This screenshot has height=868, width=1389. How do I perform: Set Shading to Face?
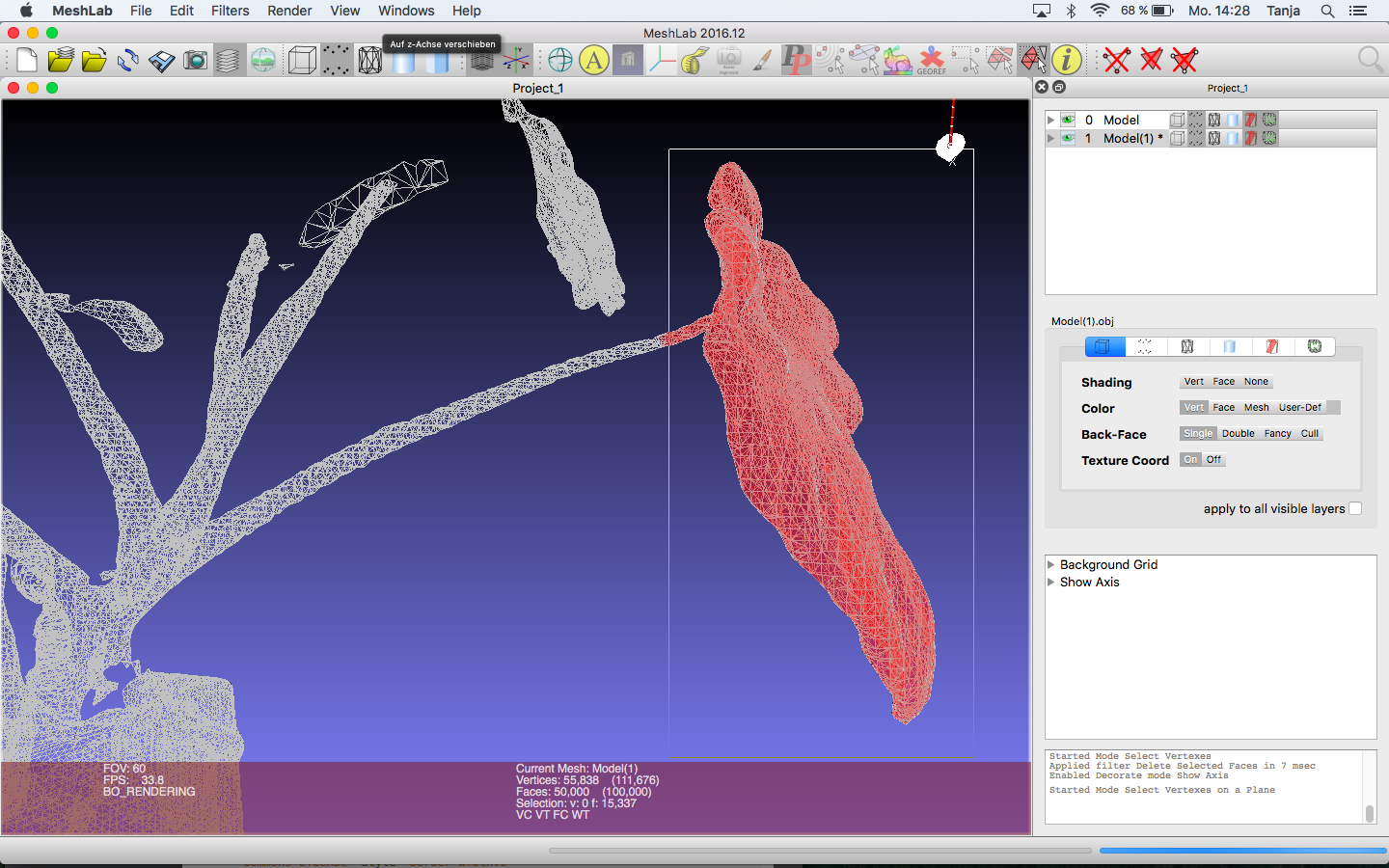tap(1223, 382)
